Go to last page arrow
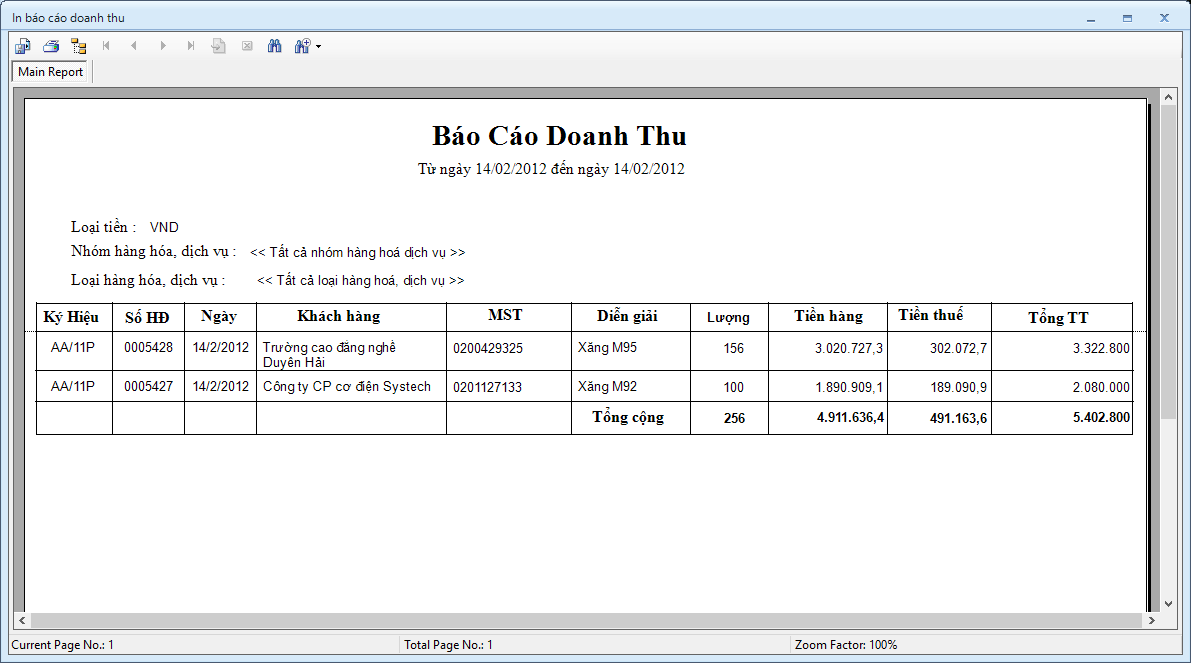 pyautogui.click(x=190, y=46)
